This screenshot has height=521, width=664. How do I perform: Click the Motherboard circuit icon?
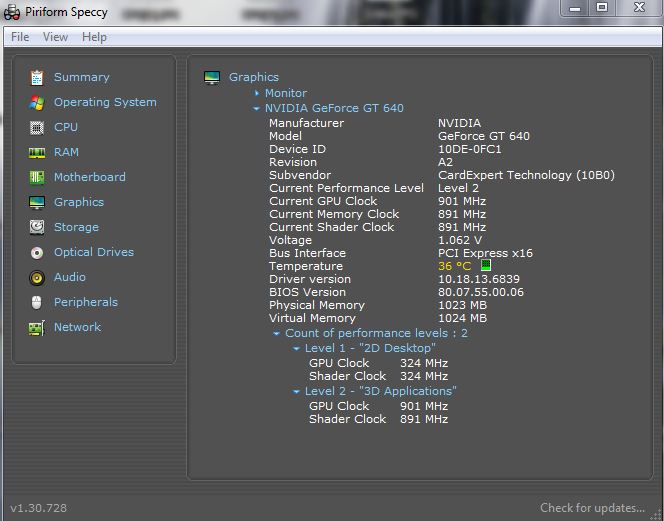pyautogui.click(x=37, y=177)
